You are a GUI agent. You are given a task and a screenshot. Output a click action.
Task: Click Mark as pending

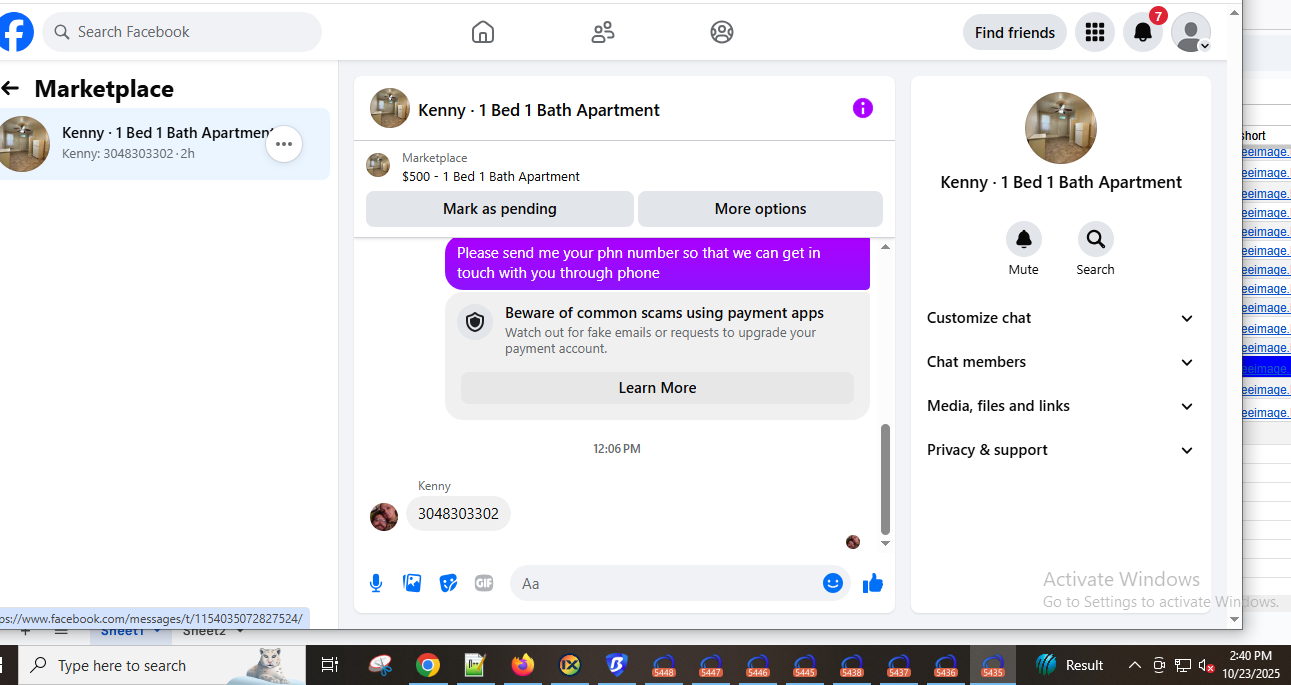[500, 209]
